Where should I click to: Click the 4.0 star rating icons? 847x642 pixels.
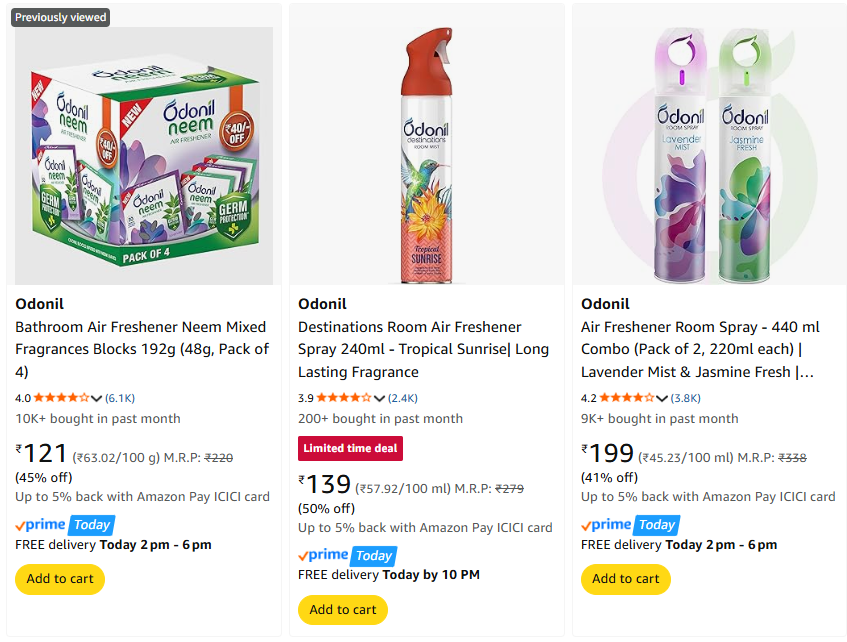click(x=62, y=398)
